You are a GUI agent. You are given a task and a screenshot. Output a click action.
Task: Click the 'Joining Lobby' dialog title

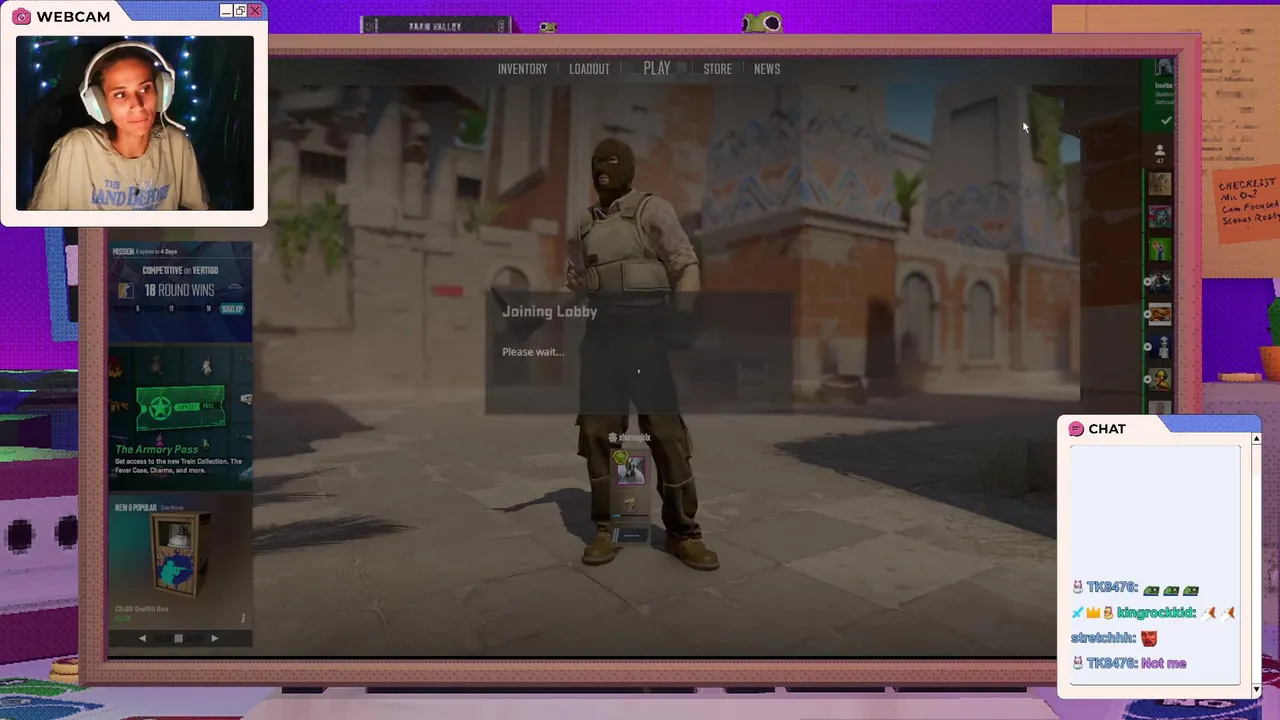pos(549,311)
